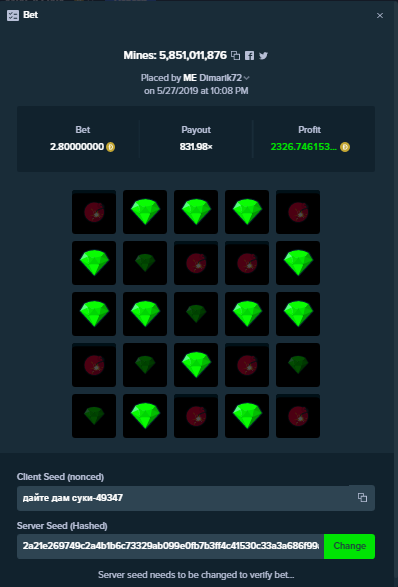Click 'Server seed needs to be changed' notice
The width and height of the screenshot is (398, 587).
tap(196, 575)
